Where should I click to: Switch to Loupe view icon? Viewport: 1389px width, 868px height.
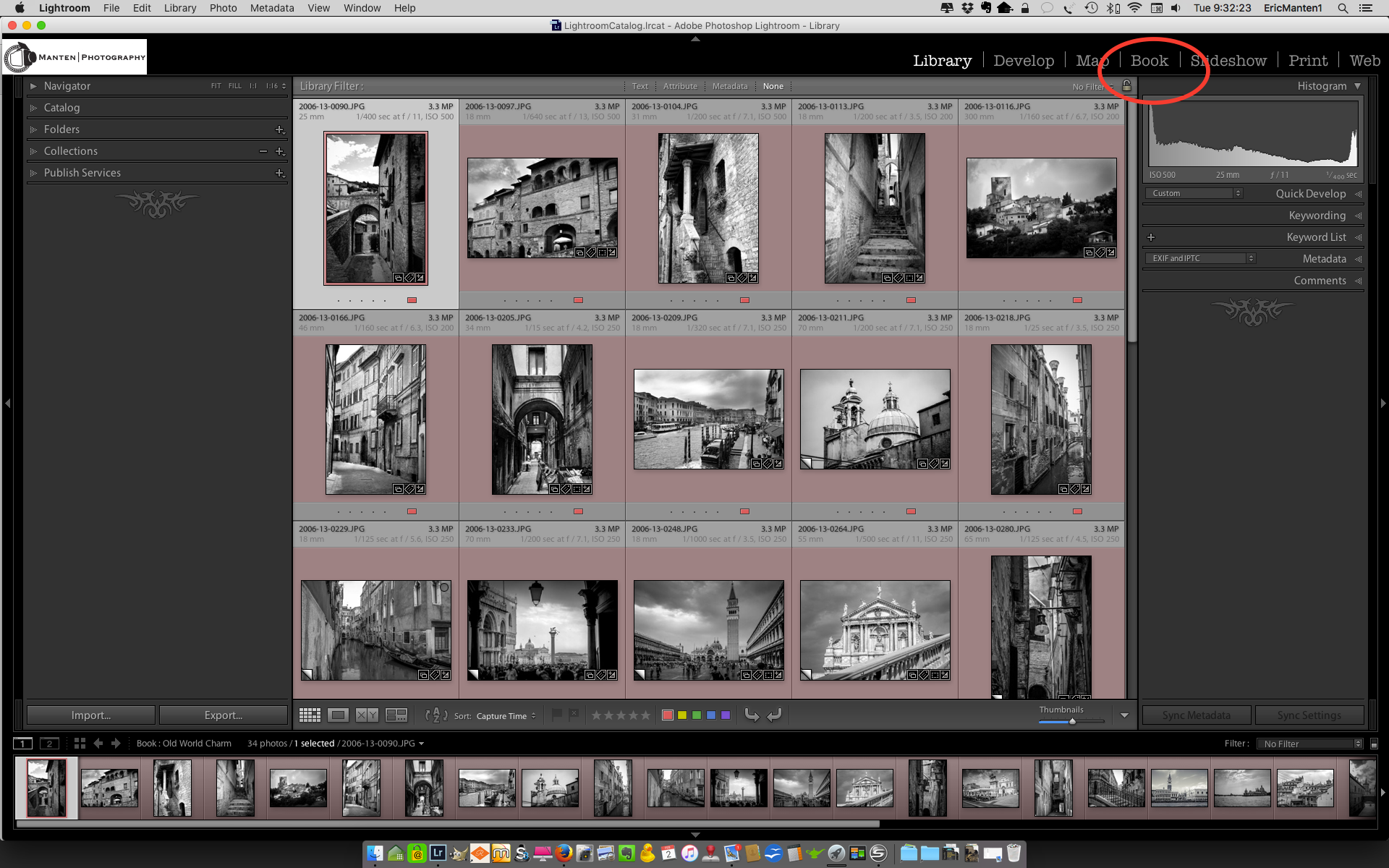tap(338, 715)
